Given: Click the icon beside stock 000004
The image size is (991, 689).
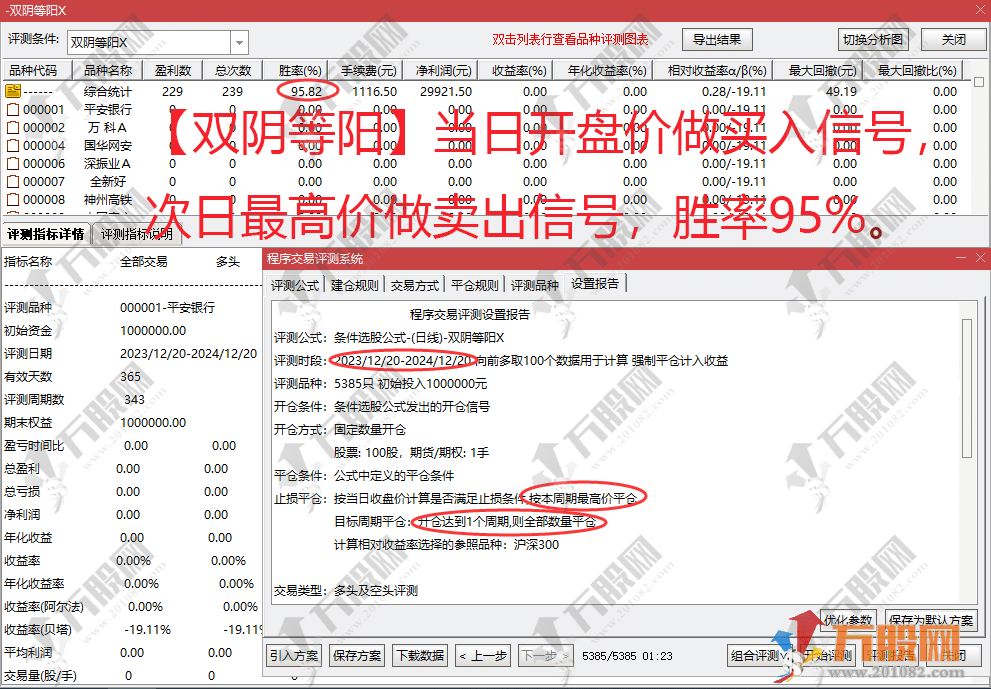Looking at the screenshot, I should 13,146.
